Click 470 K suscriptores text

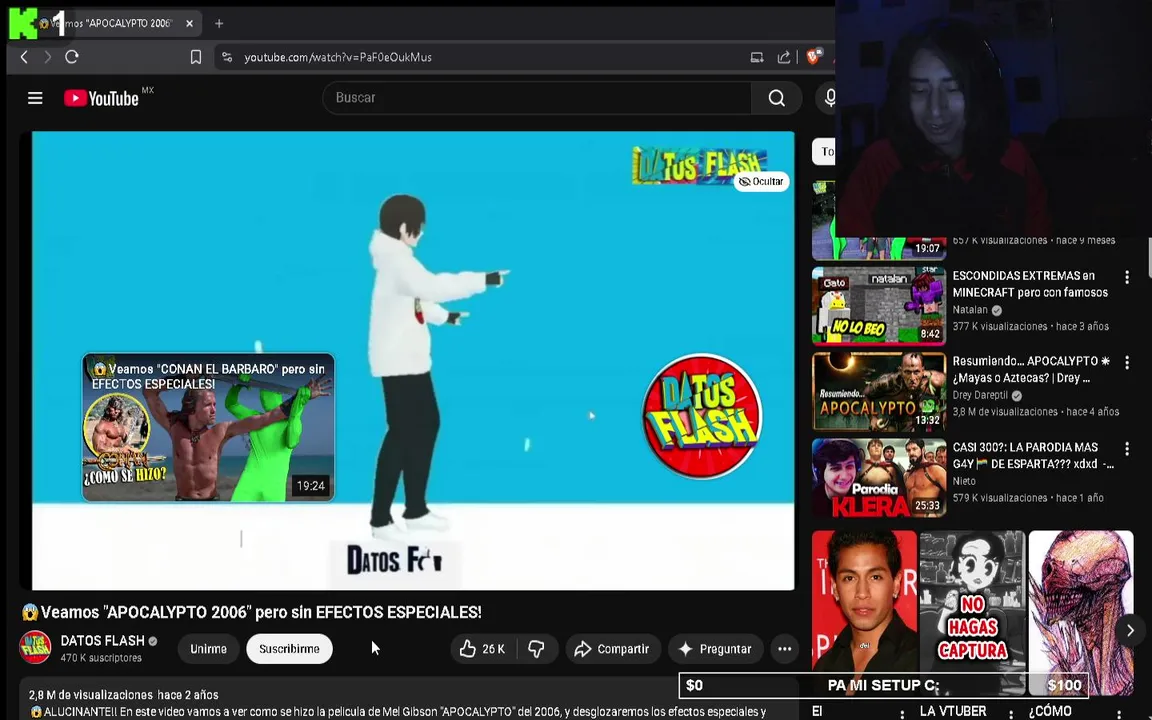tap(101, 658)
